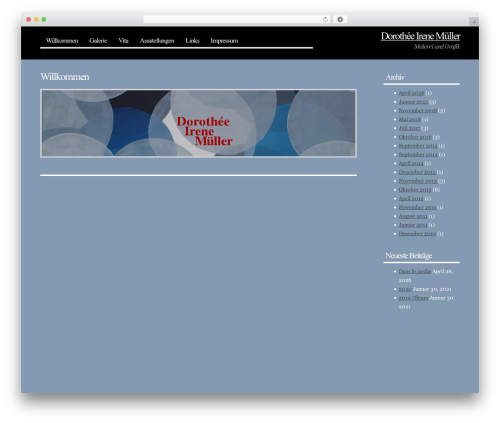
Task: Open the Dezember 2013 archive
Action: tap(417, 172)
